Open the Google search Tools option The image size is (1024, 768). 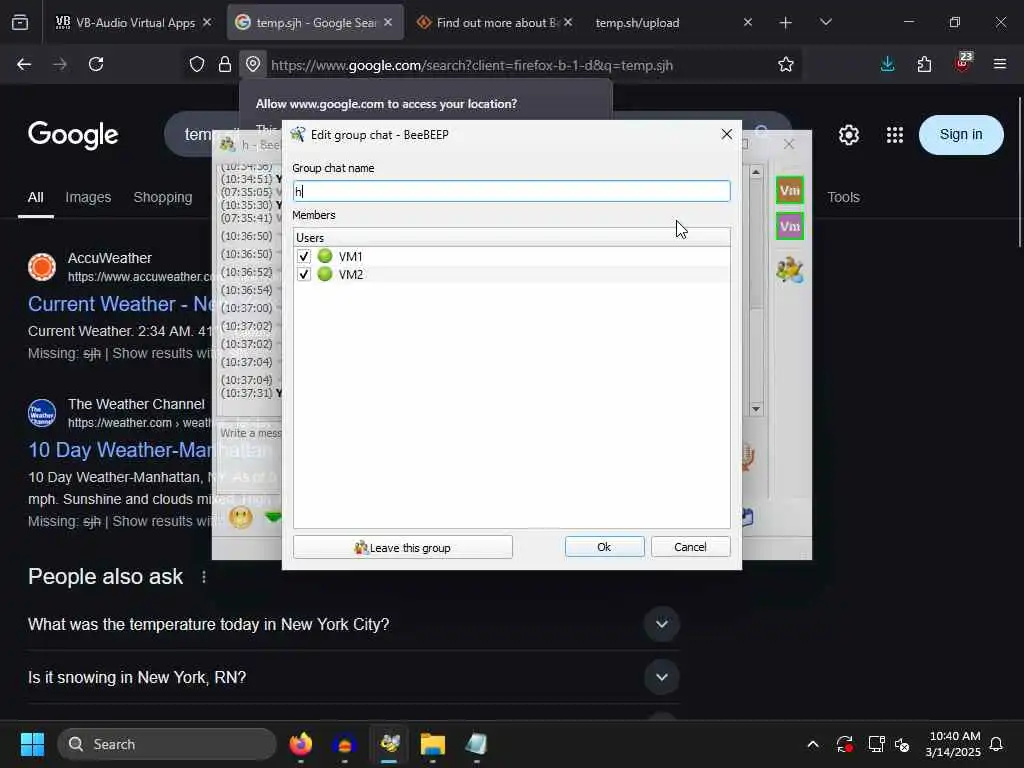coord(843,197)
